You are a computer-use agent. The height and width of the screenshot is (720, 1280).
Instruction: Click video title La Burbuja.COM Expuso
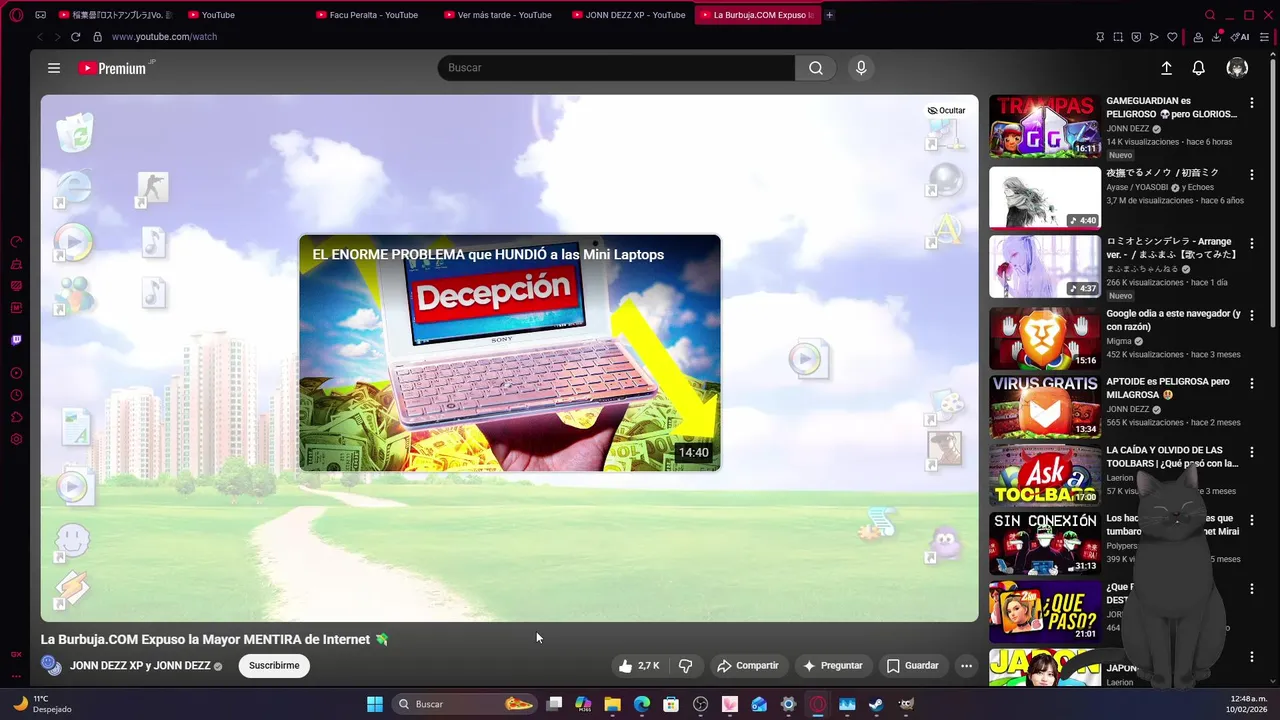pos(214,639)
